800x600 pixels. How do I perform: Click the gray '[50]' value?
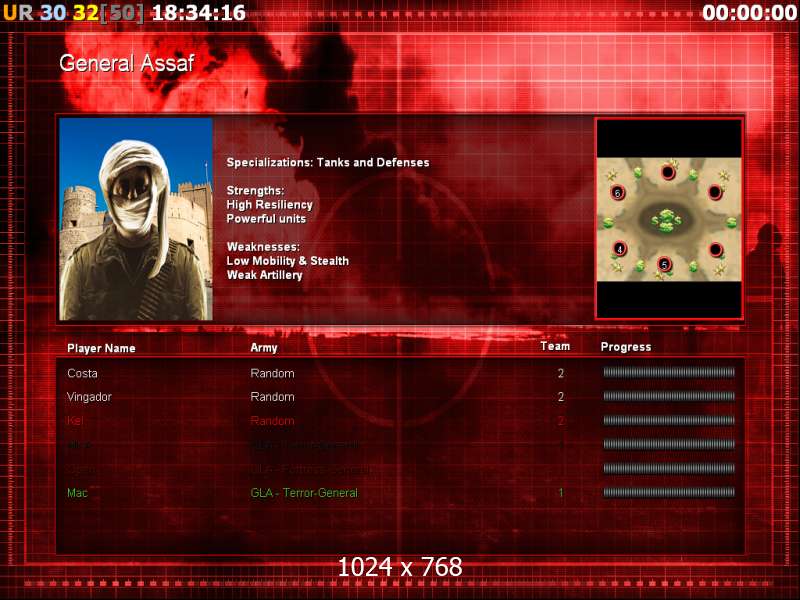(121, 12)
